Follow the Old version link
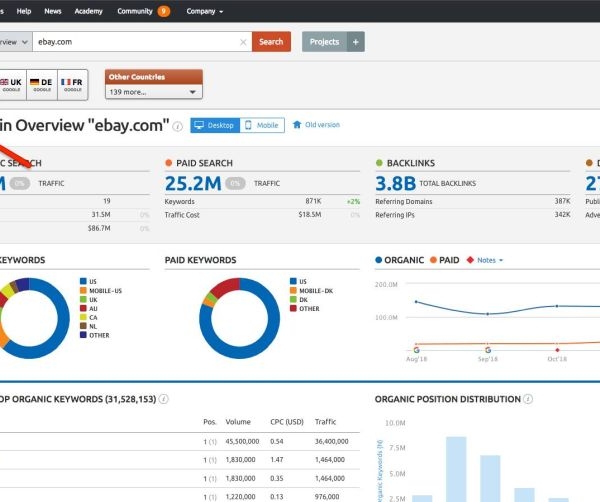The height and width of the screenshot is (502, 600). 321,125
